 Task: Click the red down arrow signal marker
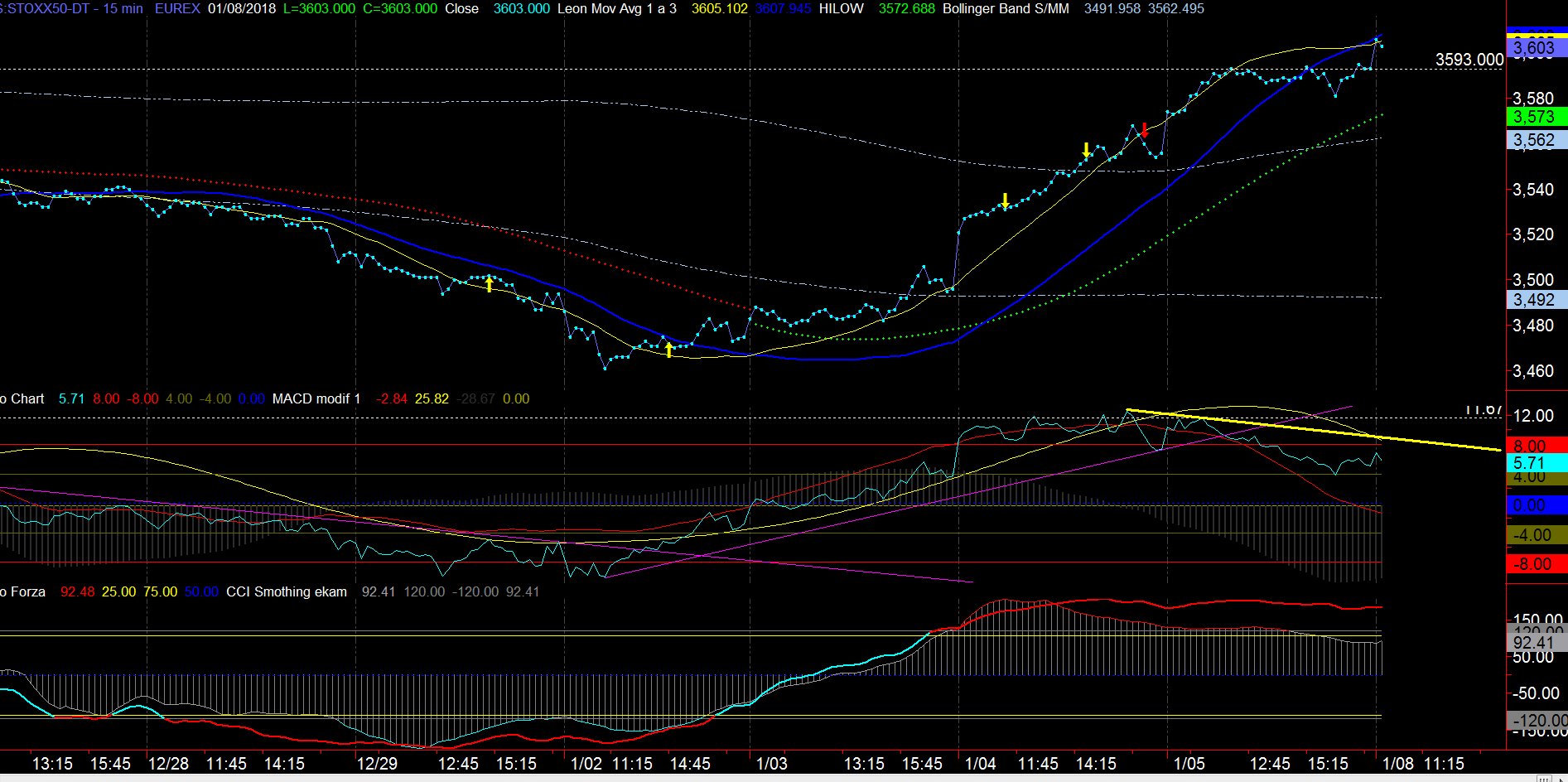[1145, 130]
